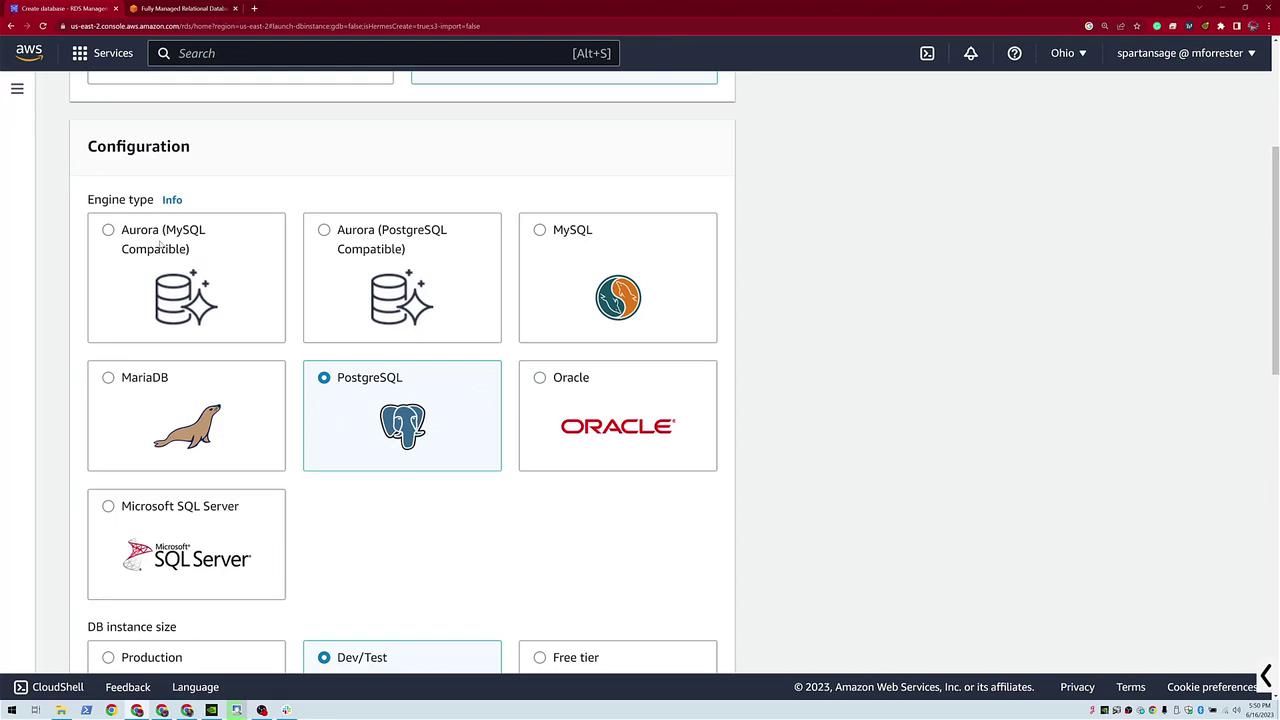Viewport: 1280px width, 720px height.
Task: Expand the spartansage @ mforrester account menu
Action: pos(1186,53)
